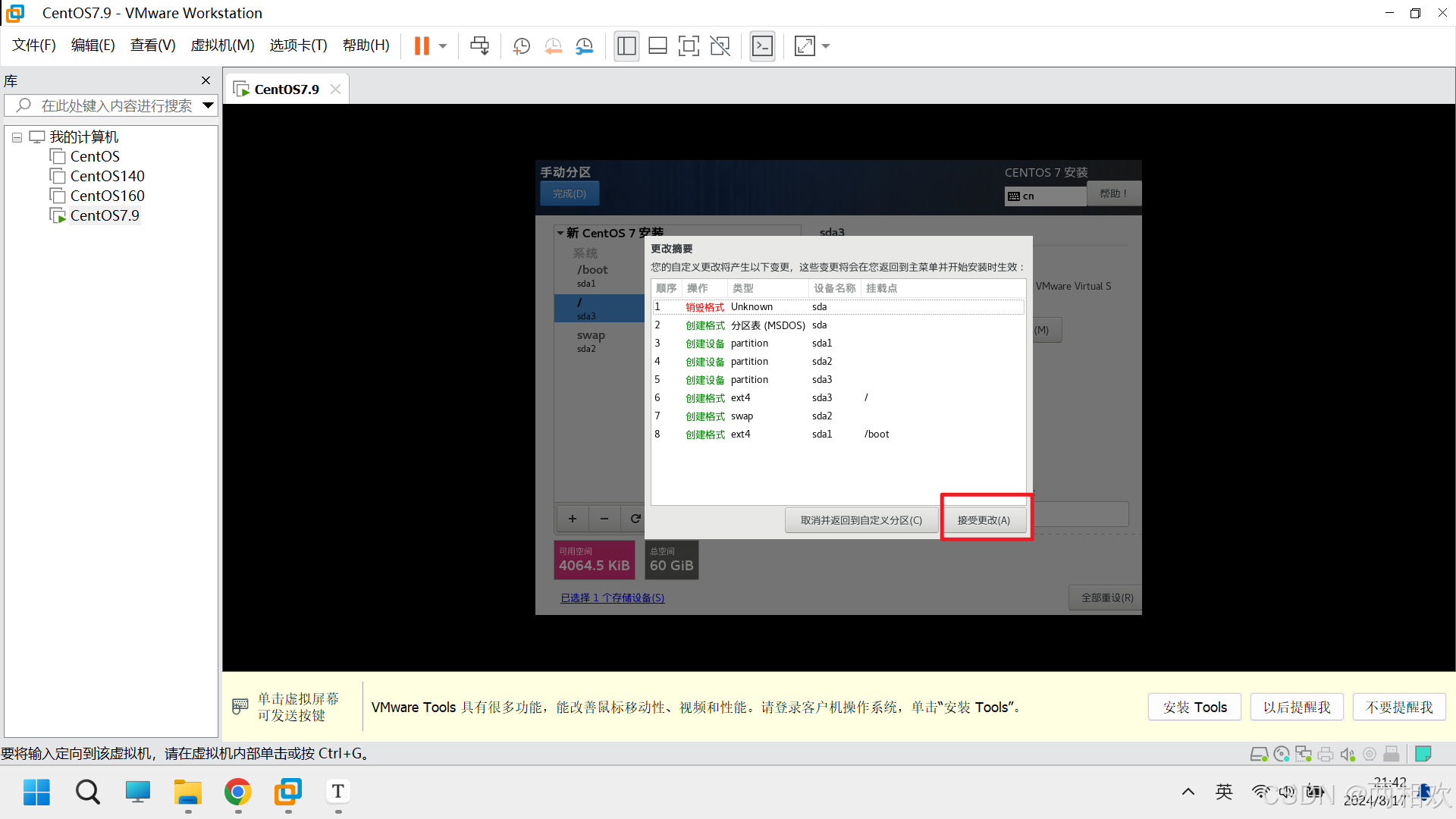Collapse the 我的计算机 tree node

pyautogui.click(x=17, y=137)
